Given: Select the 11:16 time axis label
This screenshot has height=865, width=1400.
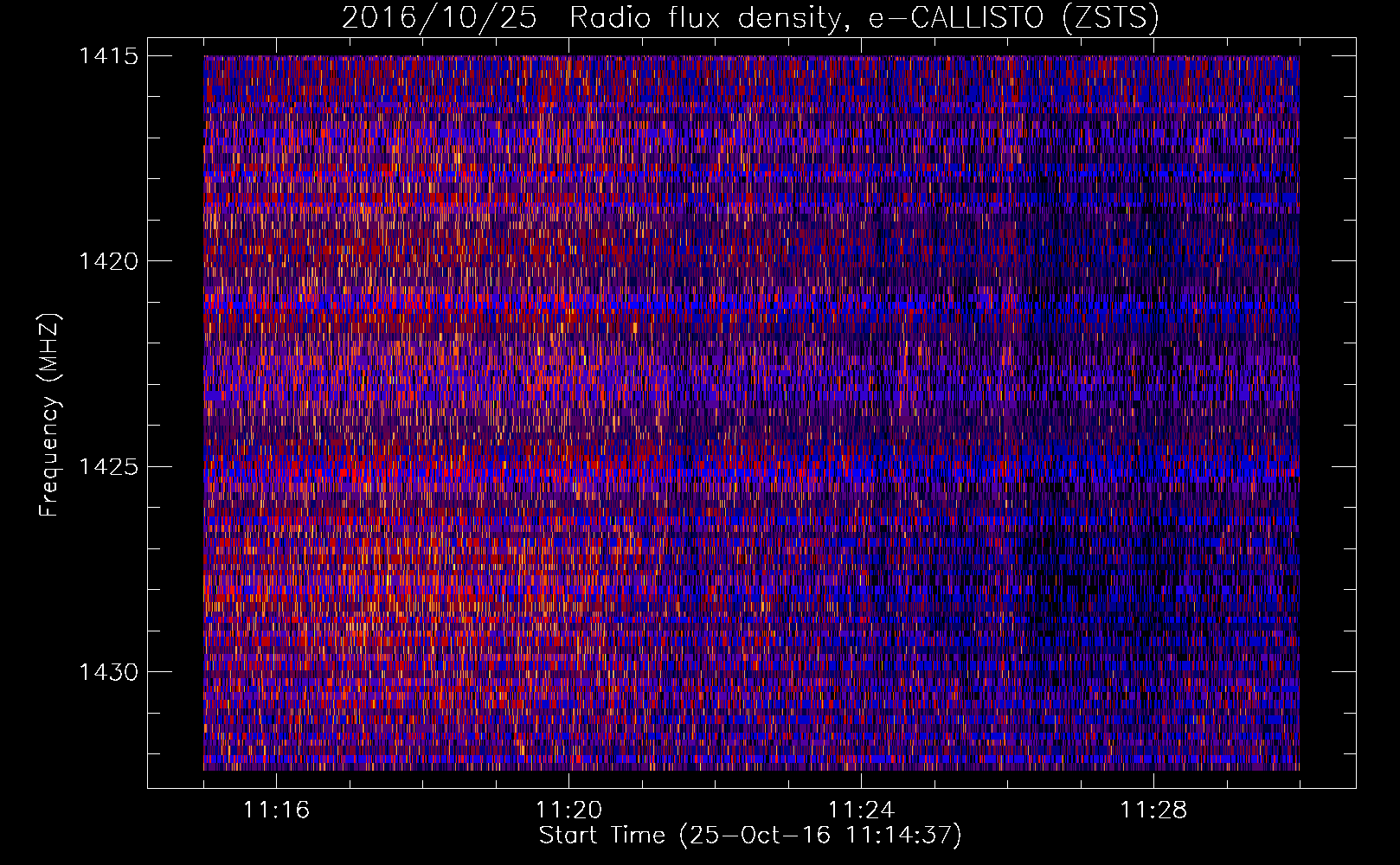Looking at the screenshot, I should pyautogui.click(x=277, y=811).
